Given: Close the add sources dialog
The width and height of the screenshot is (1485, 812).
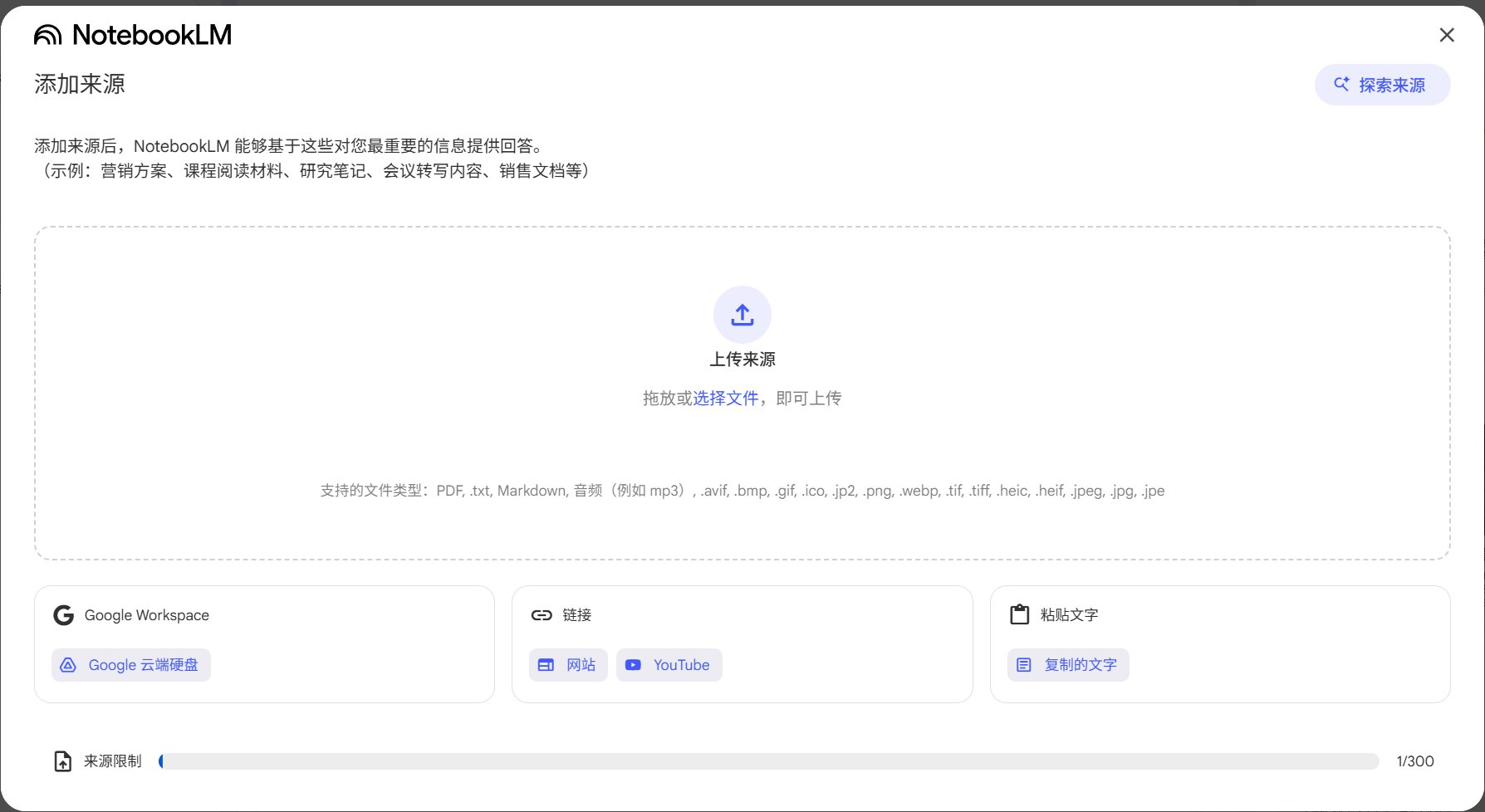Looking at the screenshot, I should tap(1447, 35).
